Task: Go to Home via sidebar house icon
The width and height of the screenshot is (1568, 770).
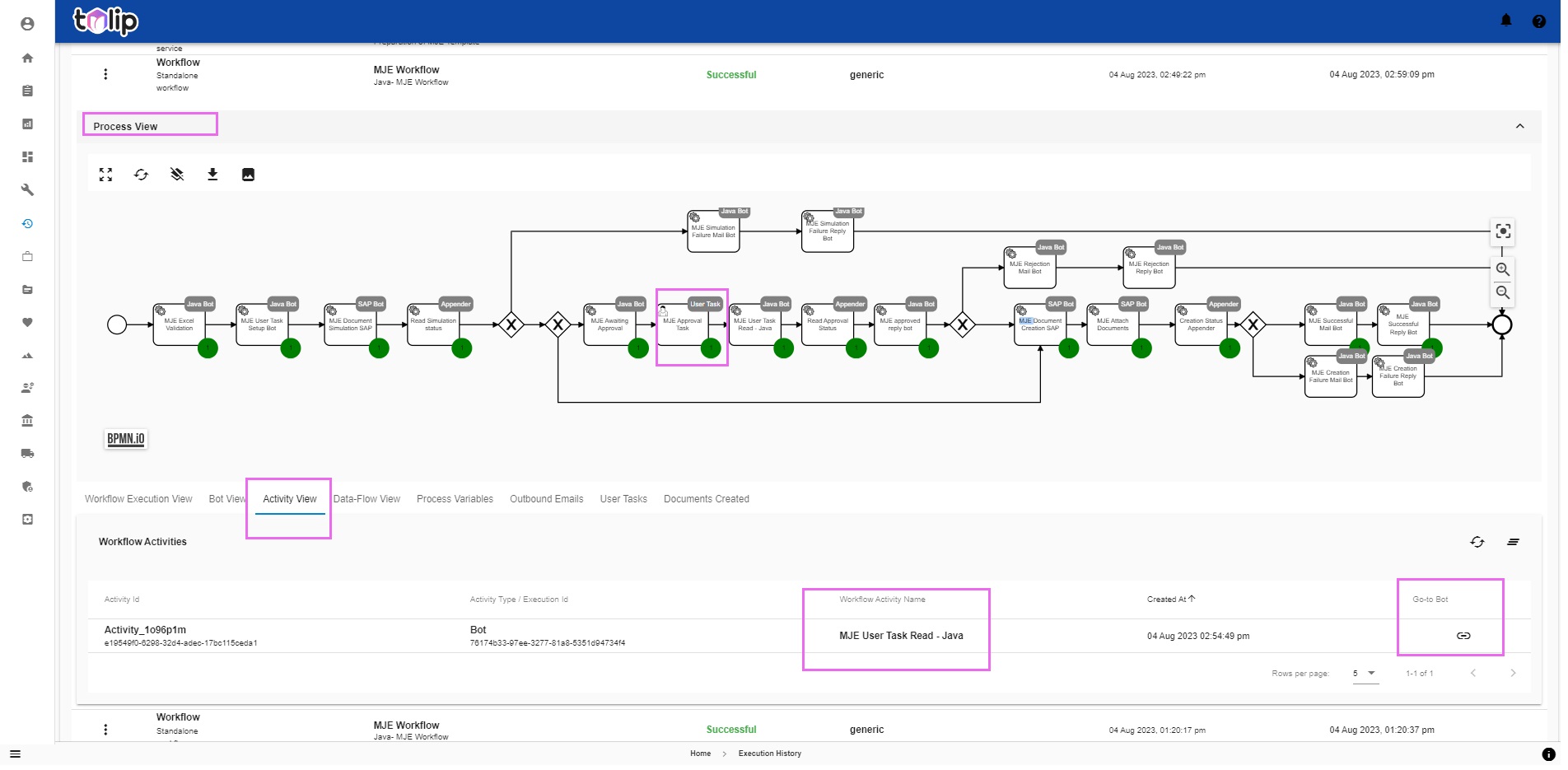Action: pos(27,58)
